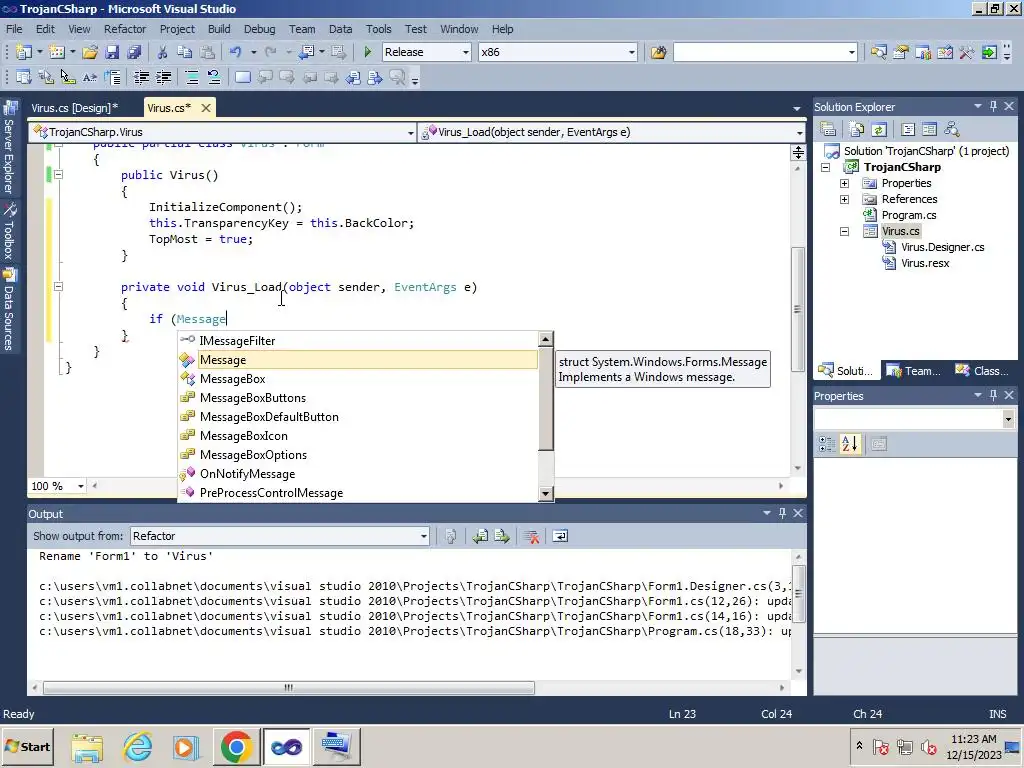Open Google Chrome from the taskbar
Image resolution: width=1024 pixels, height=768 pixels.
point(236,746)
